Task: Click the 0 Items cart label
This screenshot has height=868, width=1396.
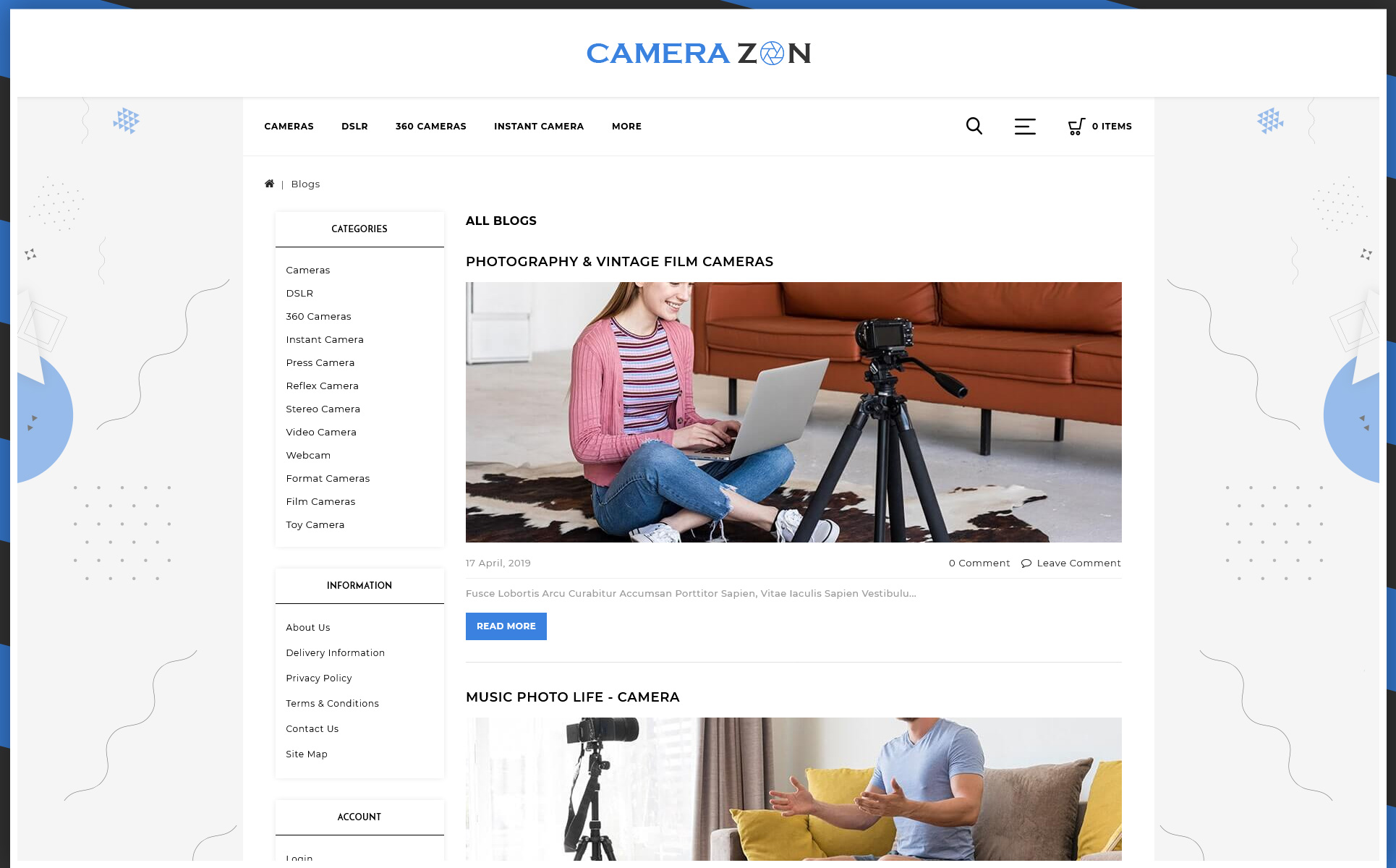Action: click(x=1112, y=127)
